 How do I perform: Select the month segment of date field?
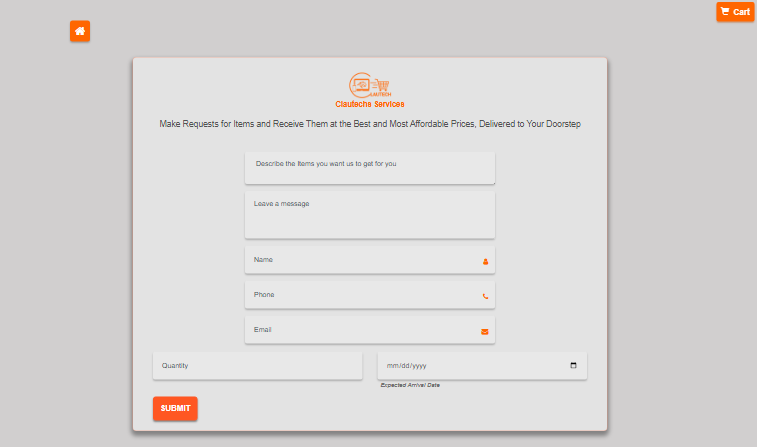pos(392,366)
